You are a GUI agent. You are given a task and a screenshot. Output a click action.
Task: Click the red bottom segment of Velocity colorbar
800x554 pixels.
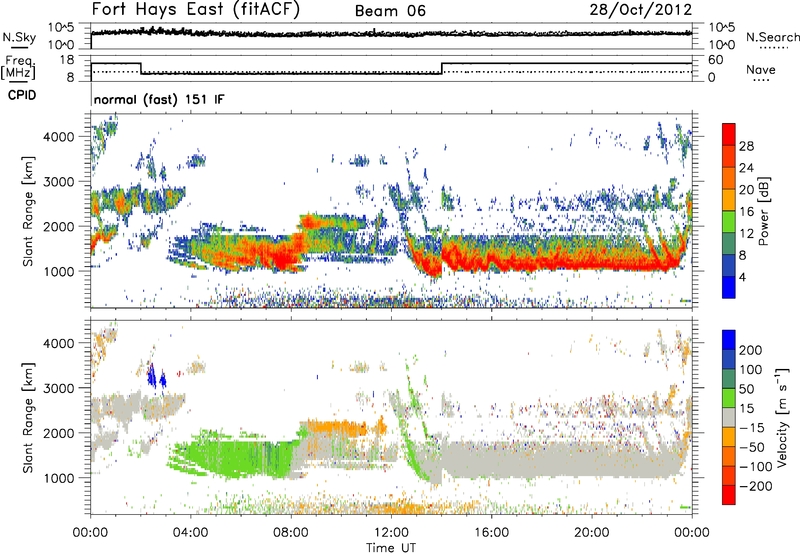(x=729, y=495)
